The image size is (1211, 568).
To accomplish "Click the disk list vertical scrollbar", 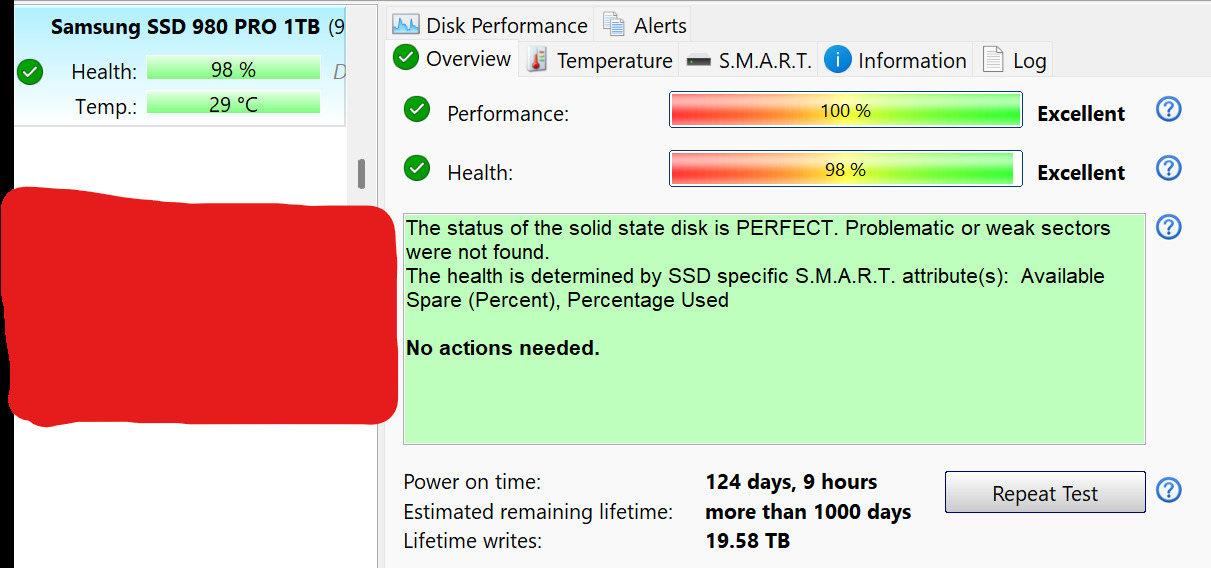I will 361,174.
